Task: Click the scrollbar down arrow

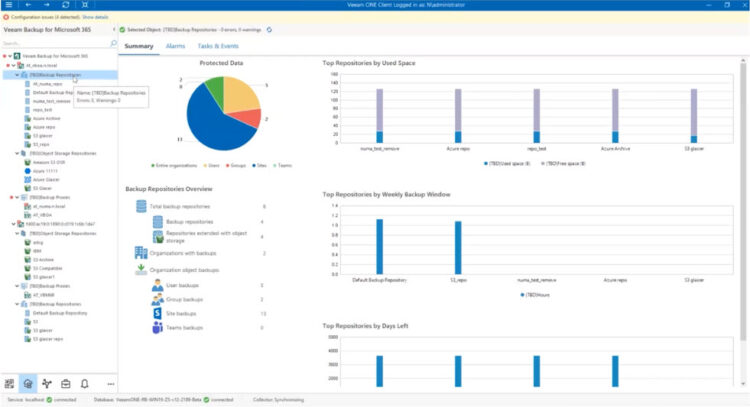Action: click(x=743, y=384)
